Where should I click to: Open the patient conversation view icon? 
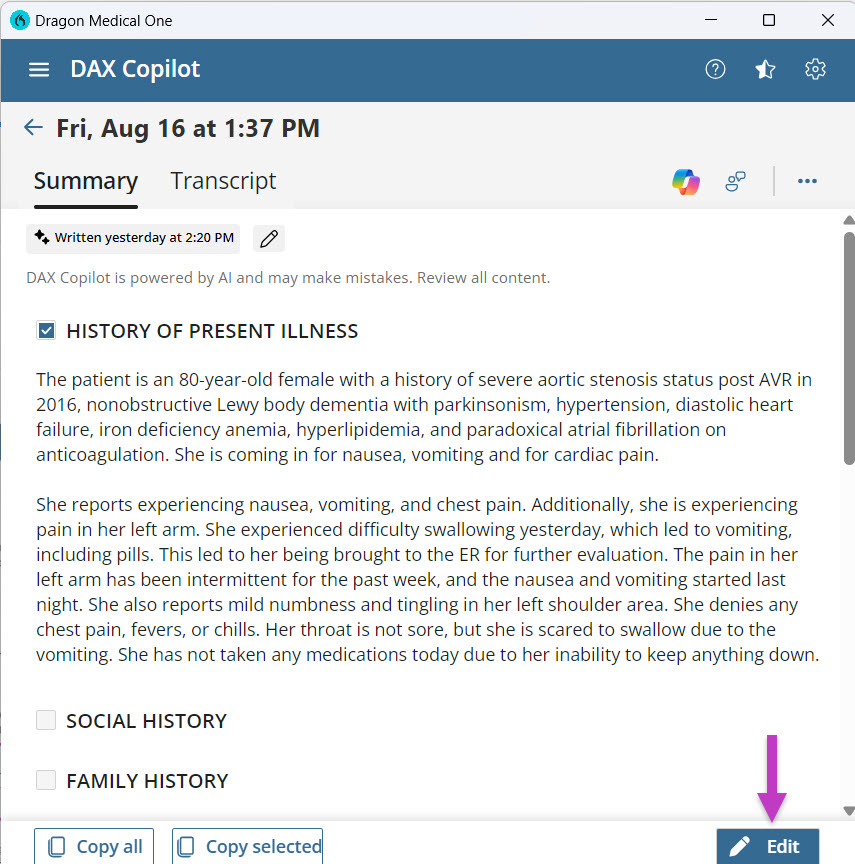[735, 181]
